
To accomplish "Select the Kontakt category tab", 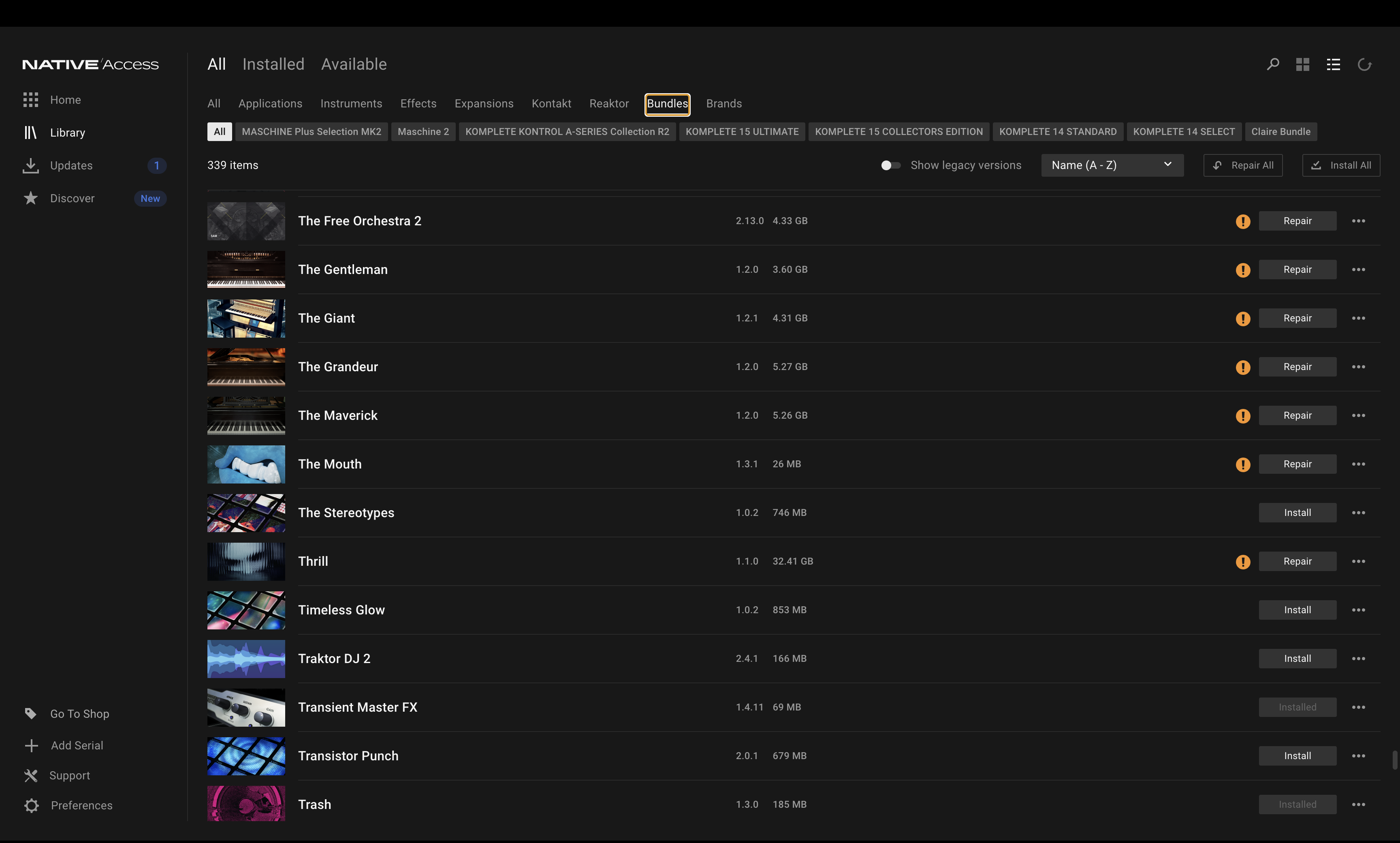I will coord(551,103).
